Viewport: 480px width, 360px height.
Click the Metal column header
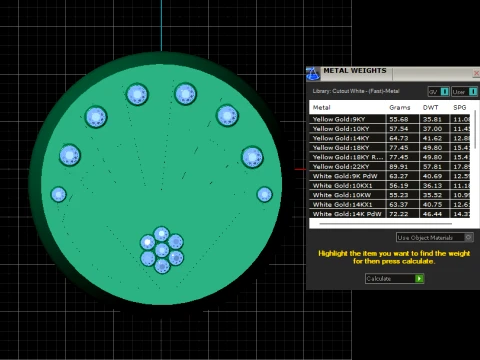pos(321,107)
